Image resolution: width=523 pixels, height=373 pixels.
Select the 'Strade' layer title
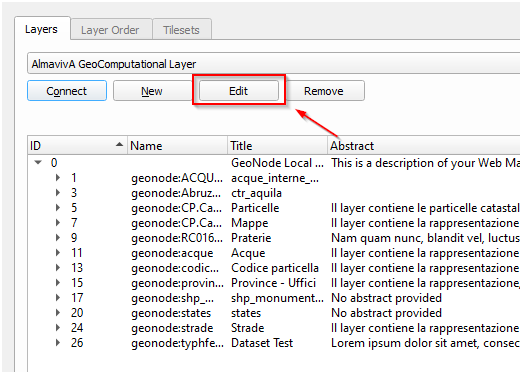(247, 328)
